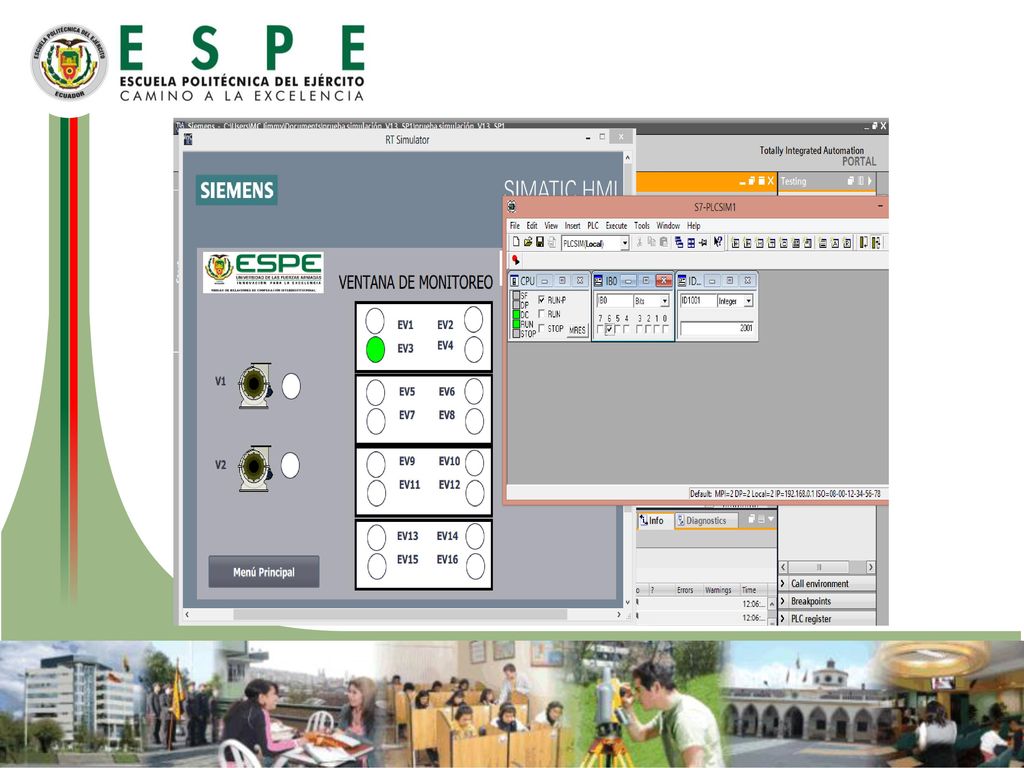Click the last icon on PLCSIM toolbar
The image size is (1024, 768).
click(x=876, y=243)
